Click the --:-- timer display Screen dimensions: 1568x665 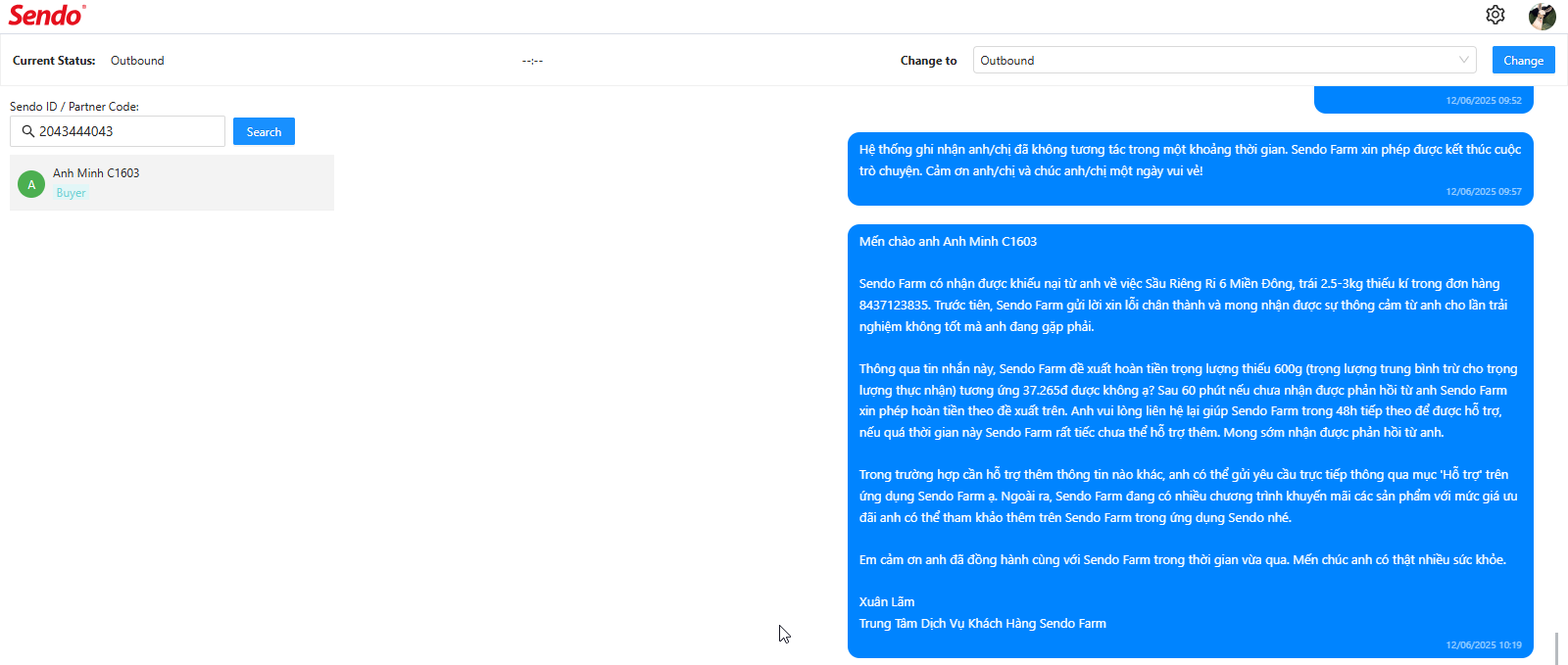point(532,61)
